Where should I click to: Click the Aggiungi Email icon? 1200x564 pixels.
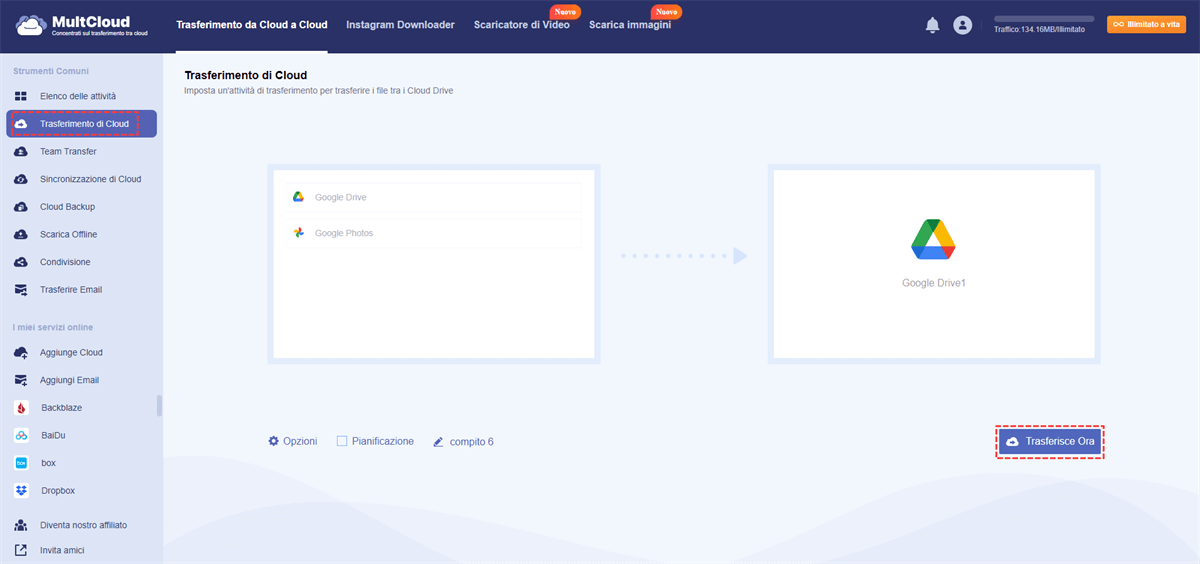[20, 380]
